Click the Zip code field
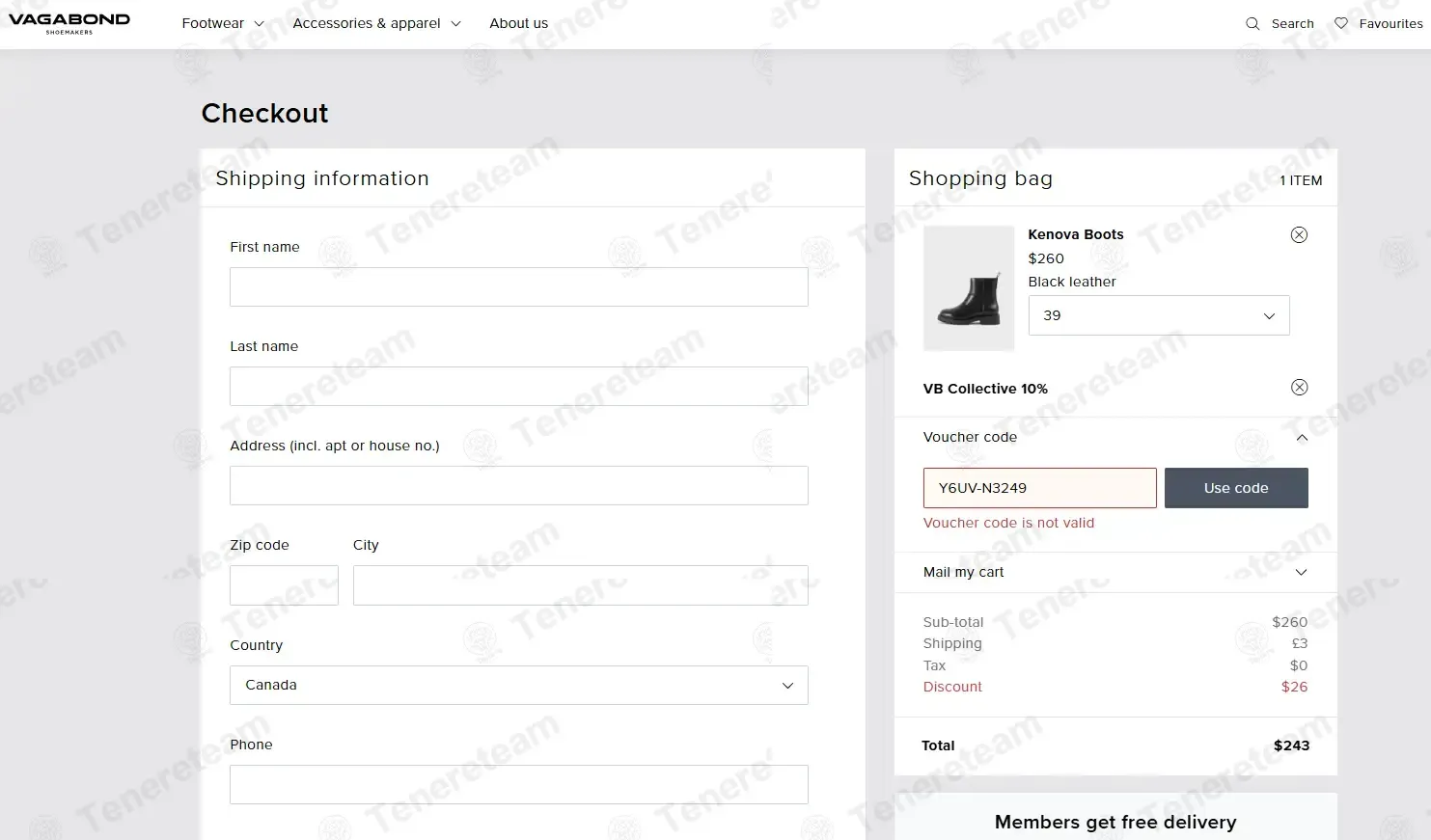1431x840 pixels. [x=284, y=585]
